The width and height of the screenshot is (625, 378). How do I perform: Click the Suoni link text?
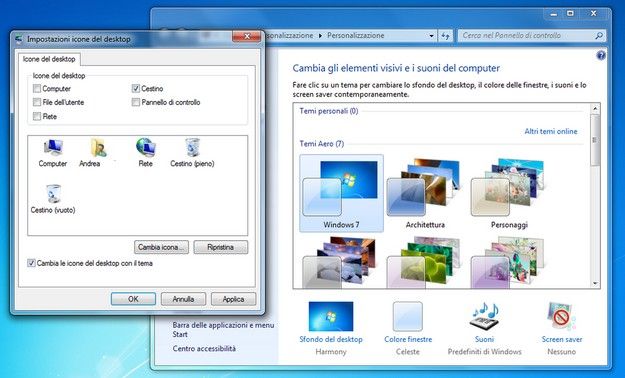click(x=484, y=339)
